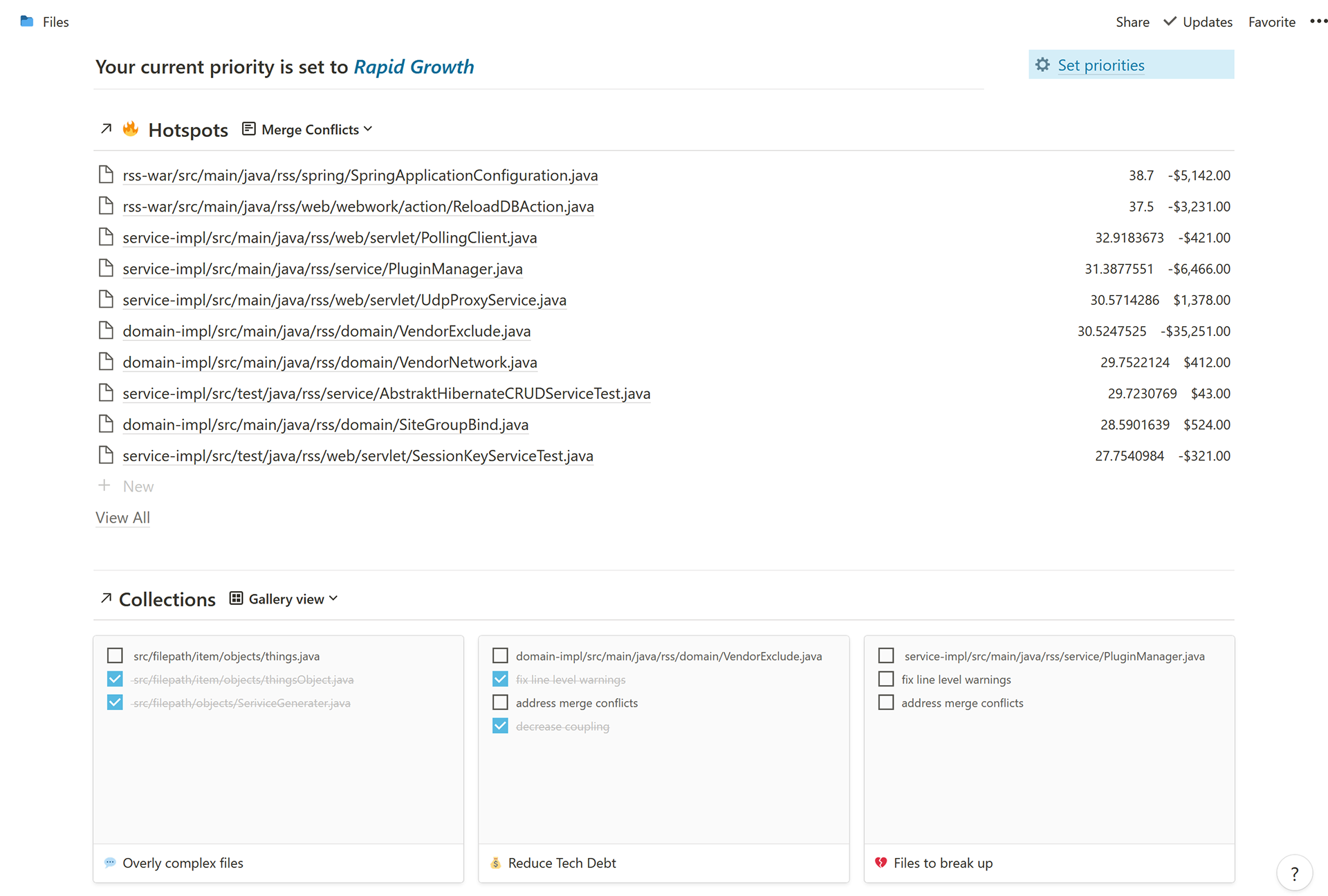
Task: Click the Rapid Growth priority link
Action: point(414,67)
